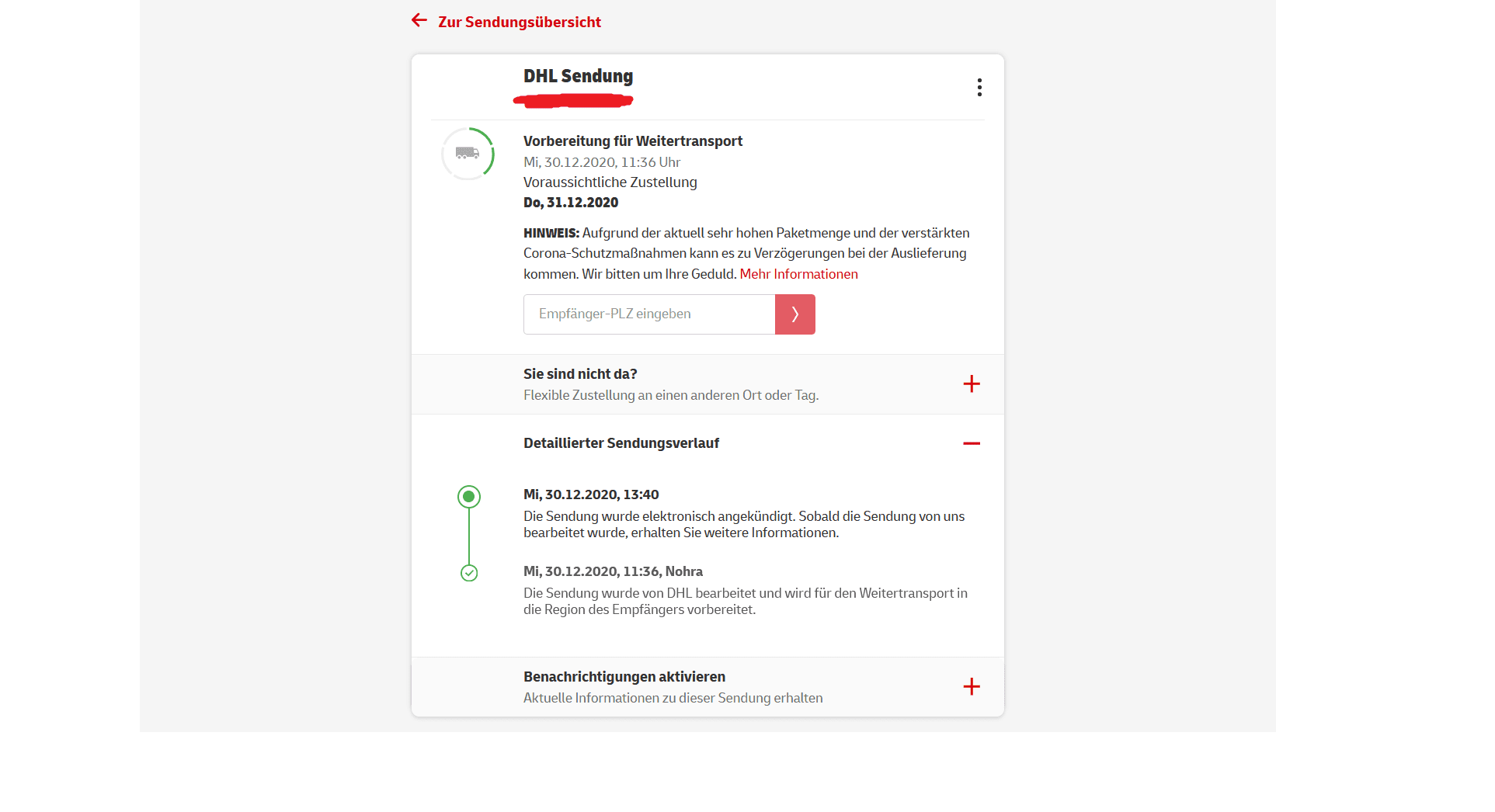Select entry Mi, 30.12.2020, 11:36, Nohra

click(613, 571)
